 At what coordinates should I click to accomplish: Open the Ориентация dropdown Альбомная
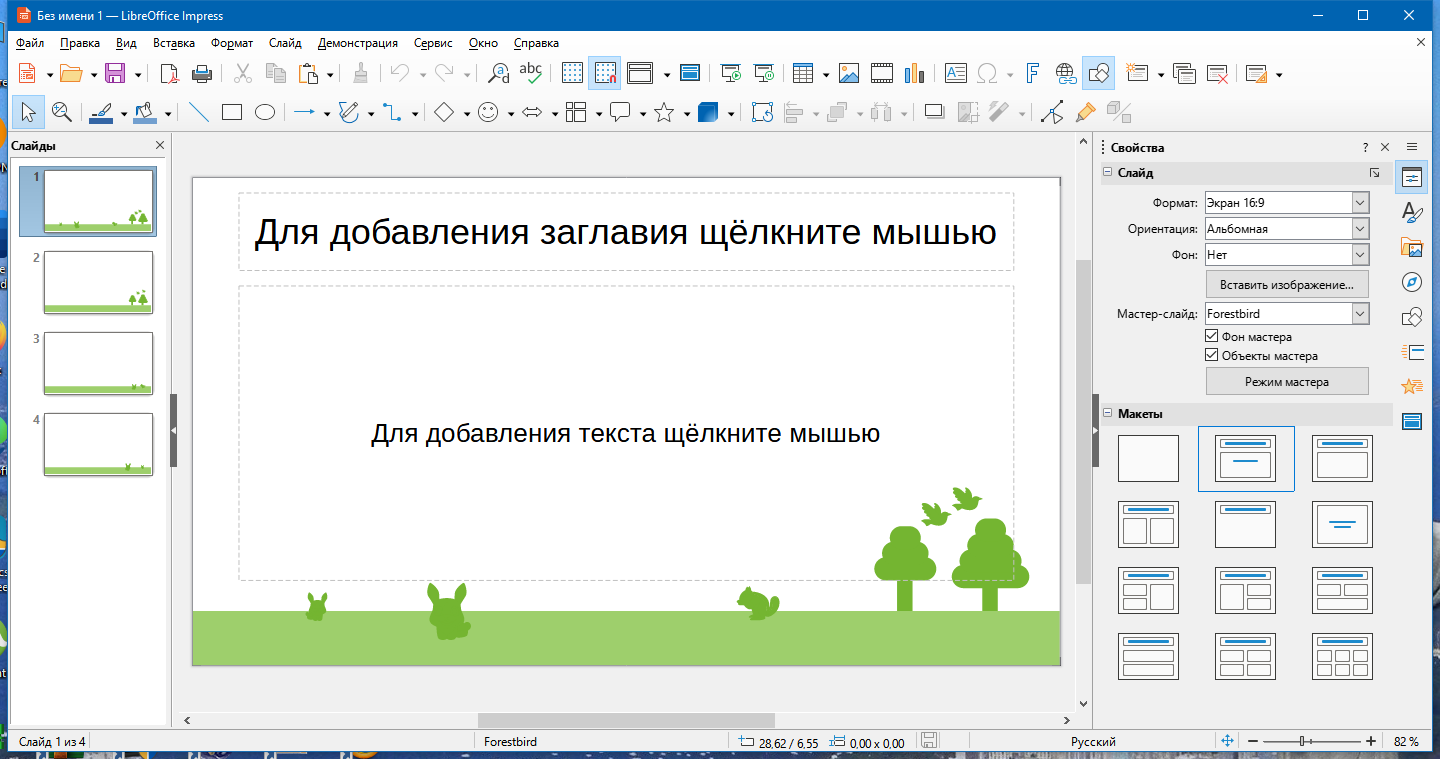pos(1286,228)
